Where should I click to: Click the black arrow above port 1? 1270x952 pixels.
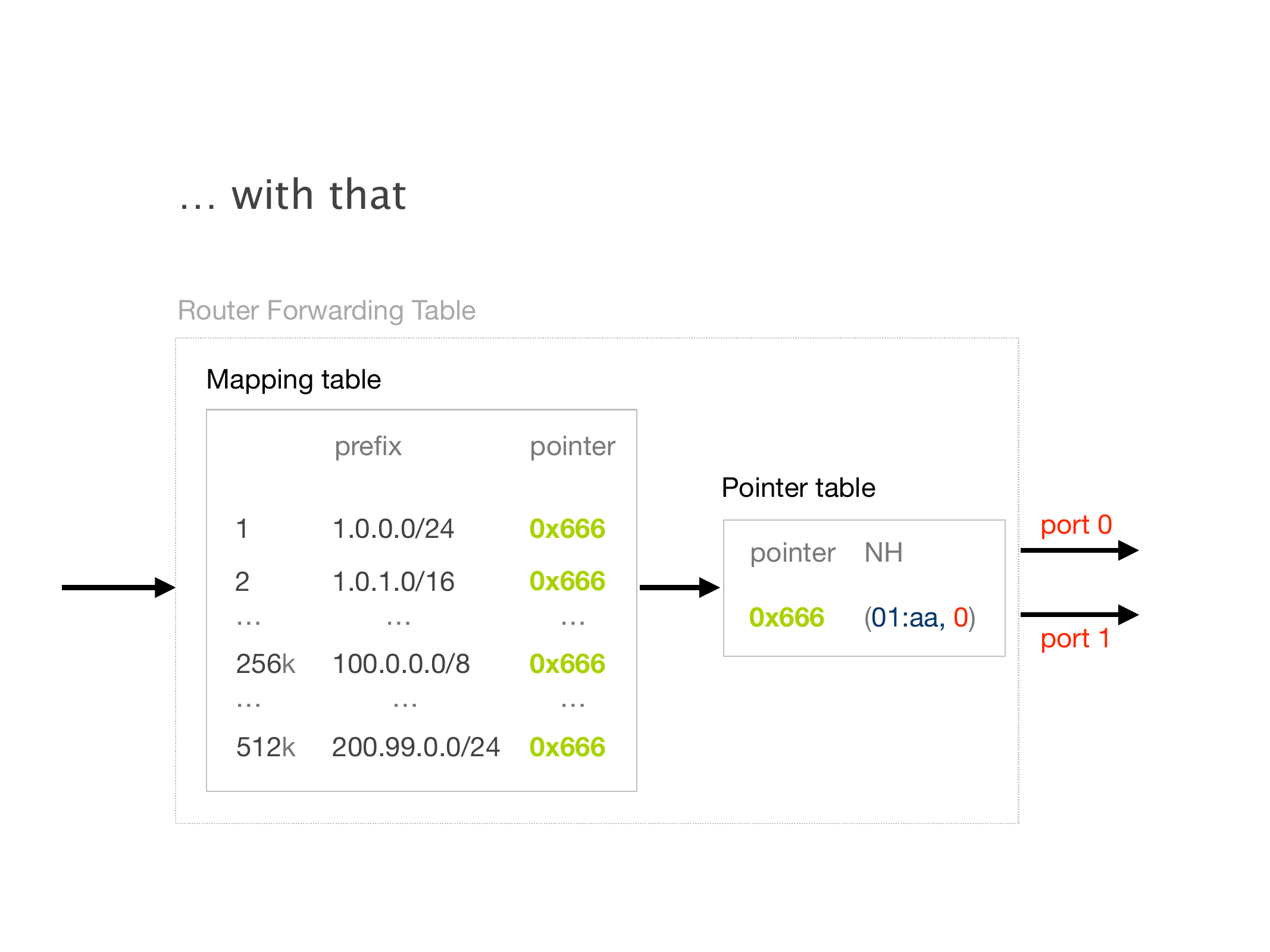[x=1078, y=615]
